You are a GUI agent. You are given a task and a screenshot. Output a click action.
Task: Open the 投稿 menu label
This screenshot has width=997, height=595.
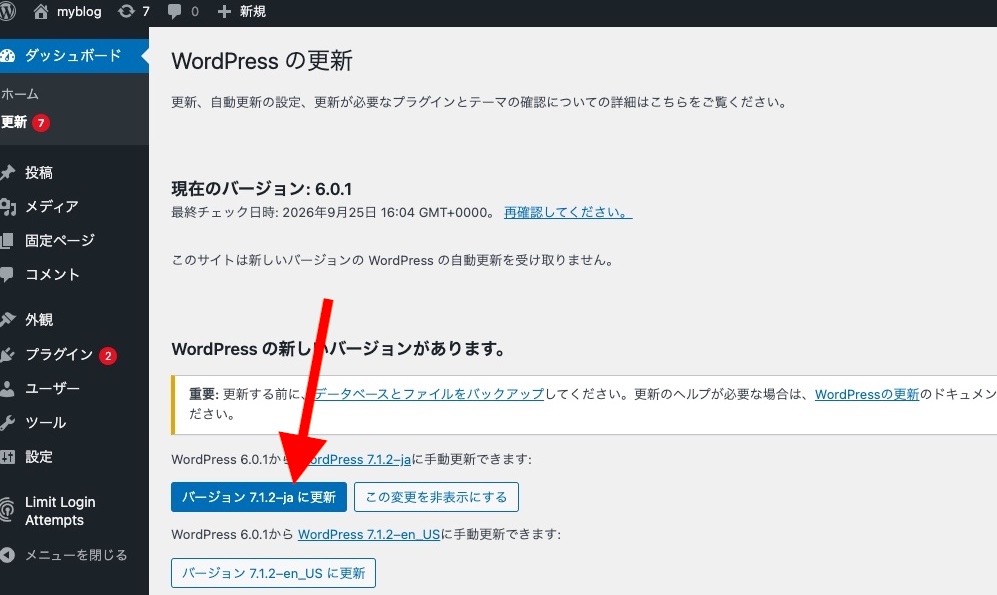click(x=39, y=172)
